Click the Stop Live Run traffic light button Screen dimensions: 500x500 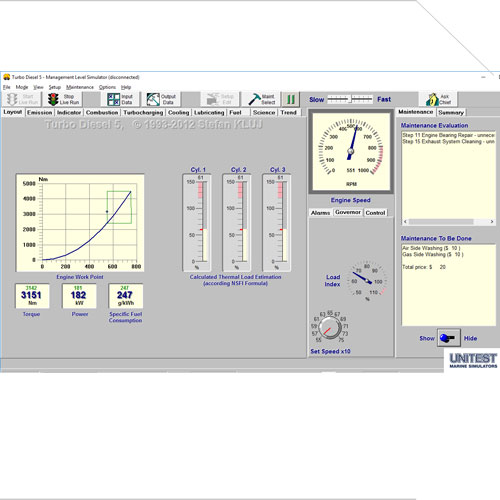63,99
